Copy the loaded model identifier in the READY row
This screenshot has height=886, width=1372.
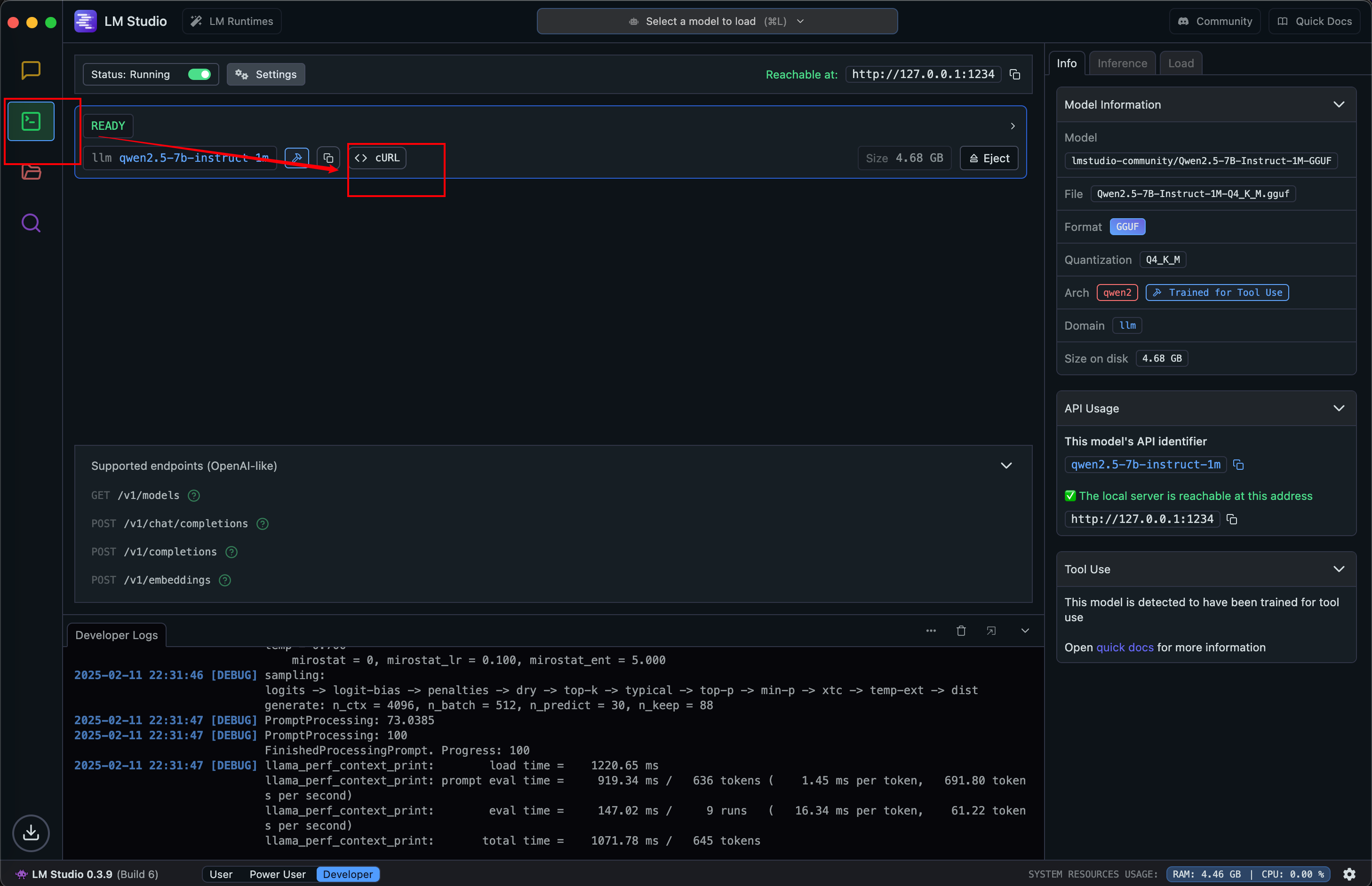pyautogui.click(x=328, y=158)
